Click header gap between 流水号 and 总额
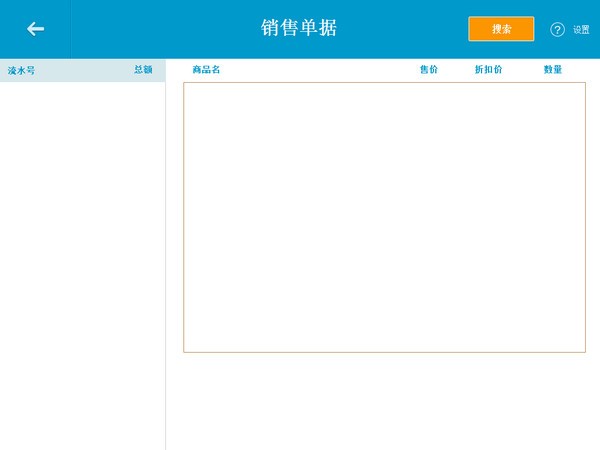Image resolution: width=600 pixels, height=450 pixels. (85, 70)
